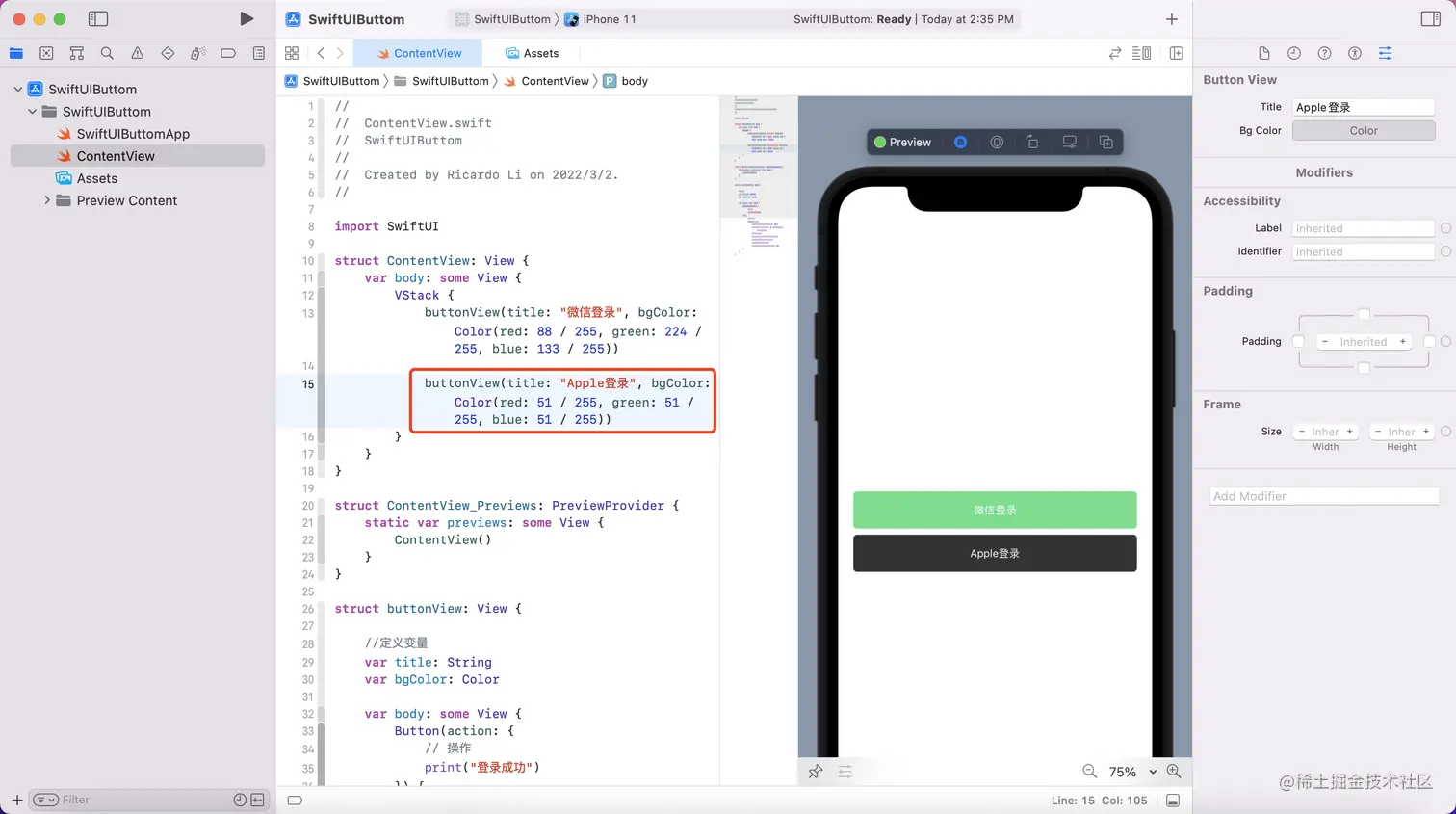Open the File inspector in the right panel

click(1262, 53)
